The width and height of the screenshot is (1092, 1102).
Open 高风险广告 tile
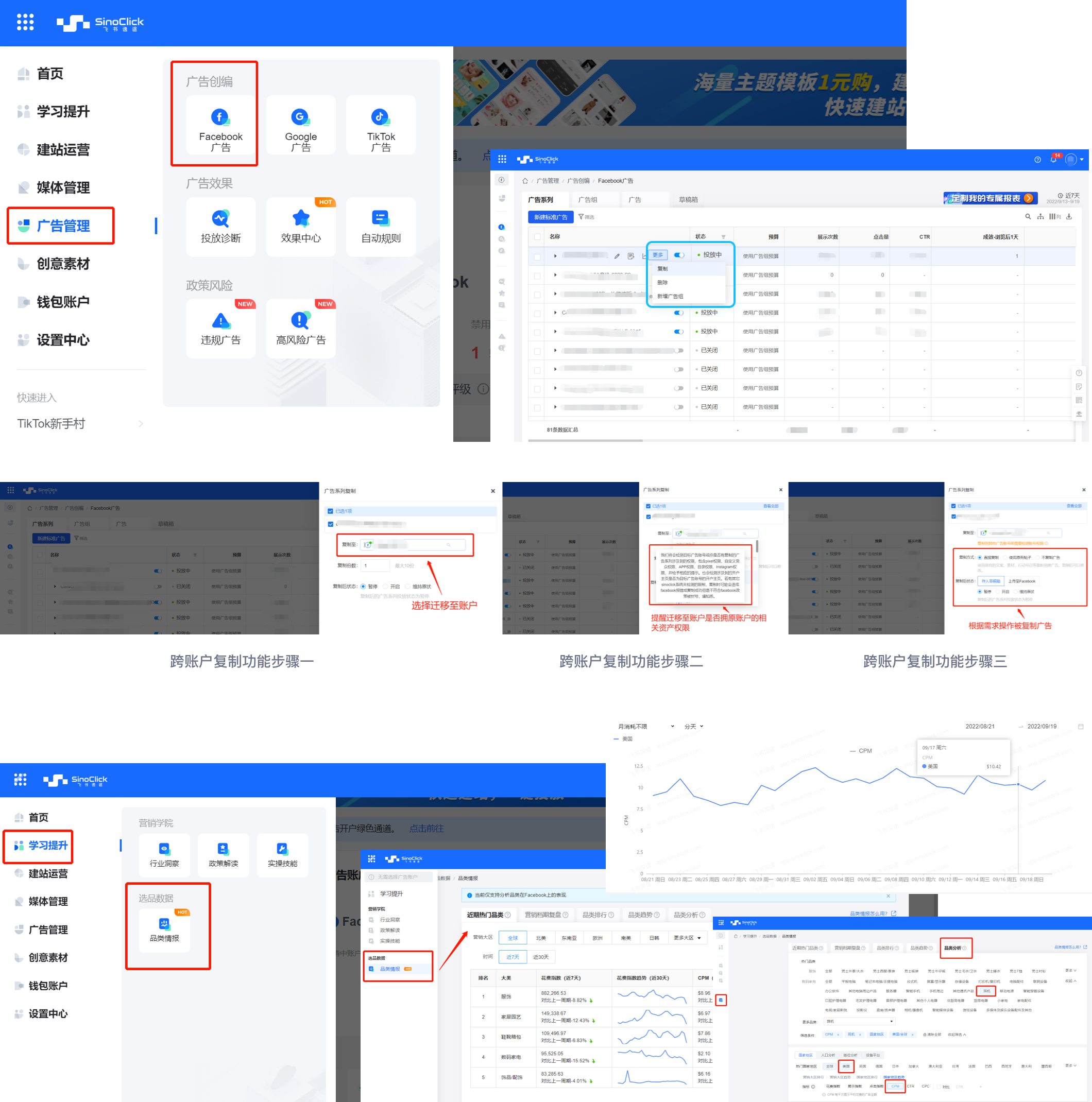301,329
